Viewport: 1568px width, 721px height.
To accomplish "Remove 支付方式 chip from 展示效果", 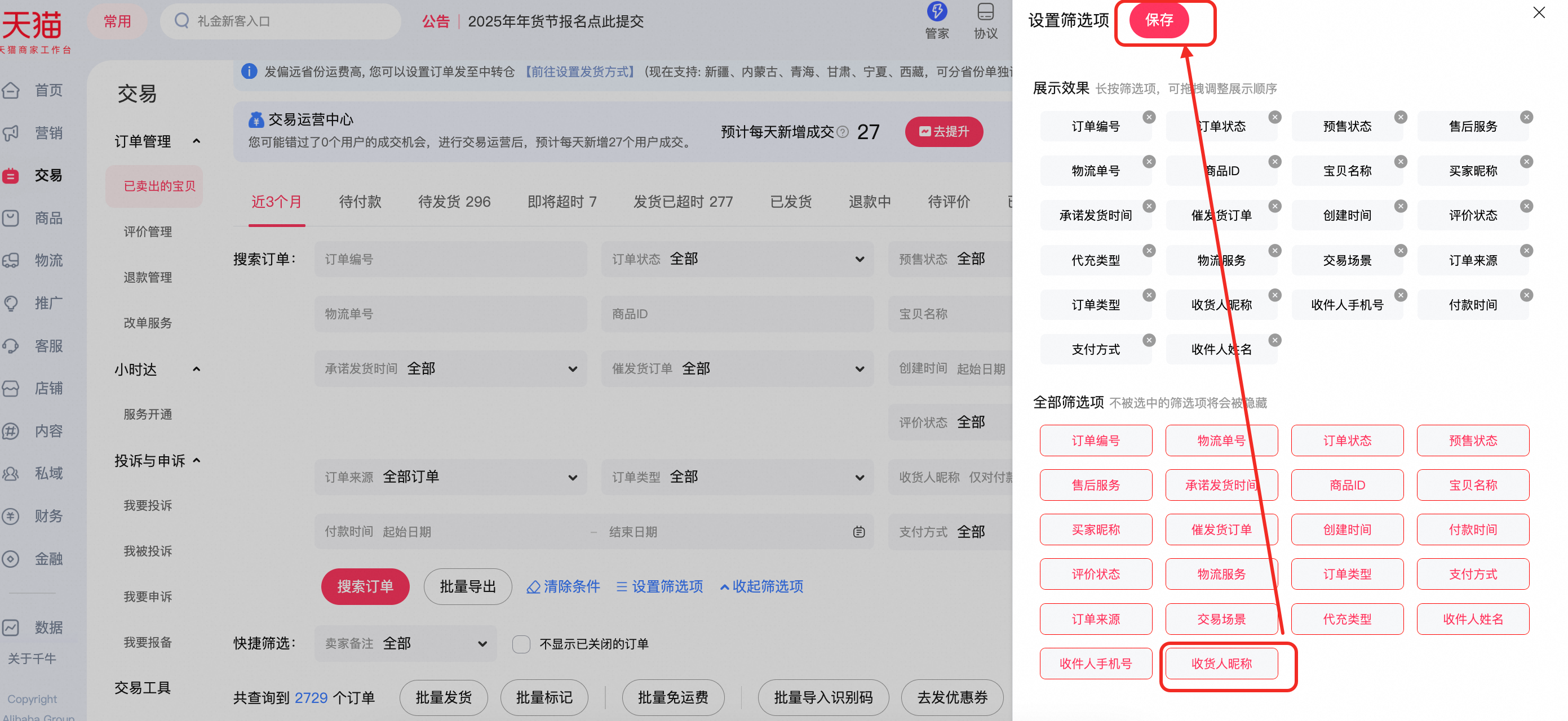I will [x=1149, y=340].
